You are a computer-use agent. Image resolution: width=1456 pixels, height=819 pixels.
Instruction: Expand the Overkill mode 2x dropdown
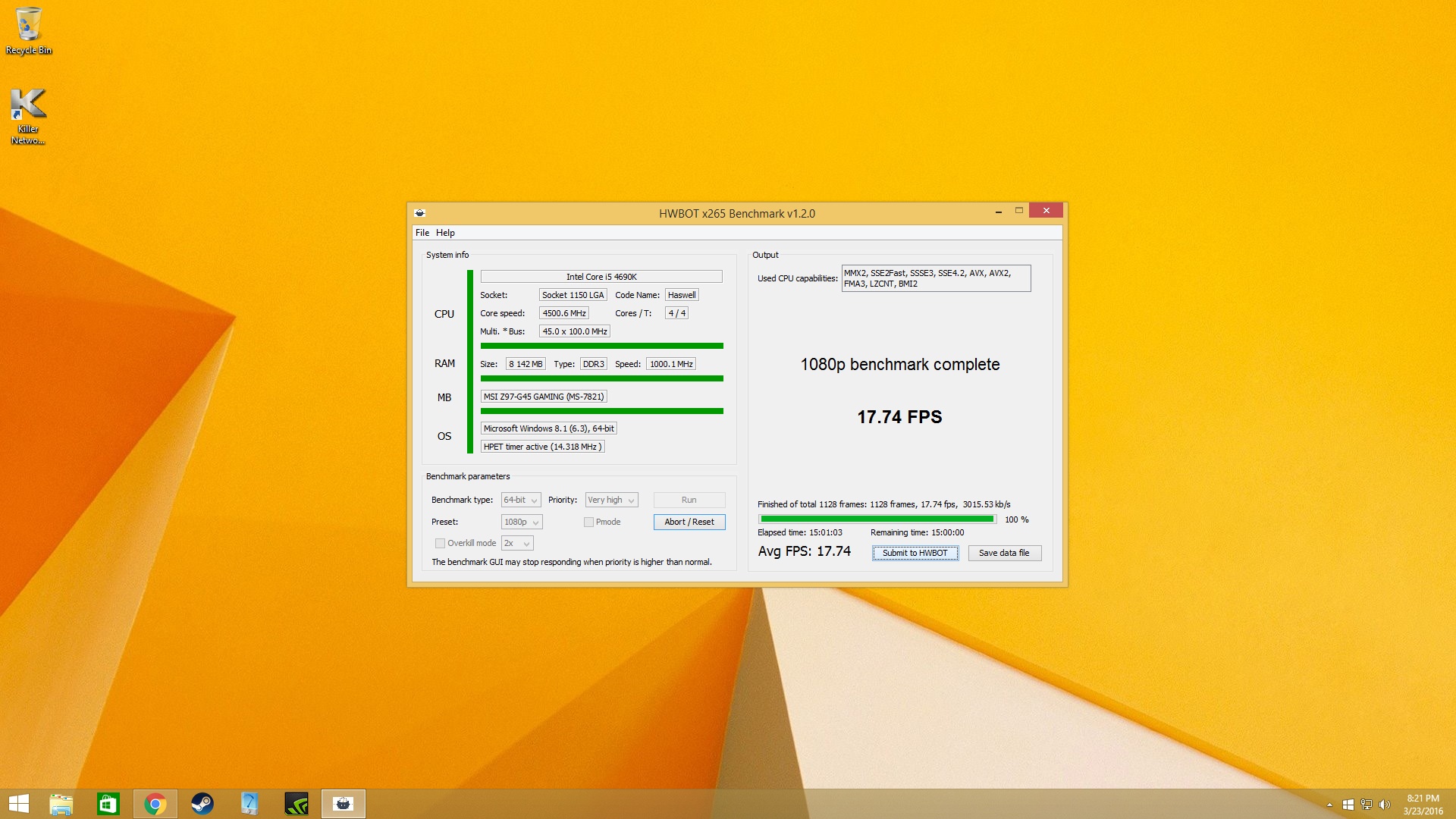[x=517, y=543]
